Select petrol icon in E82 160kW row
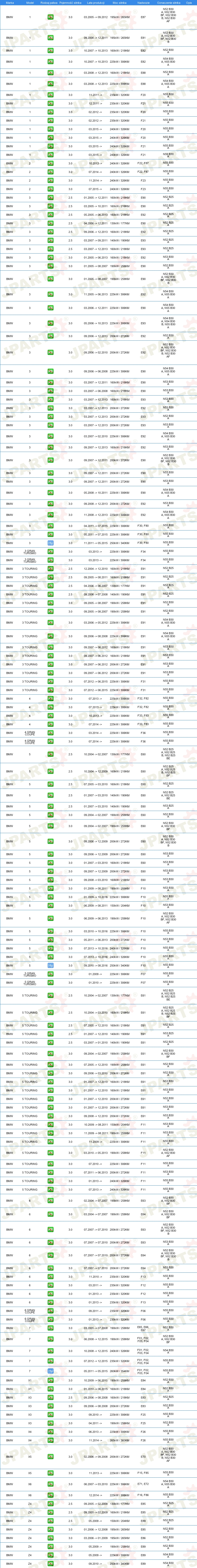Screen dimensions: 197x1568 (51, 51)
